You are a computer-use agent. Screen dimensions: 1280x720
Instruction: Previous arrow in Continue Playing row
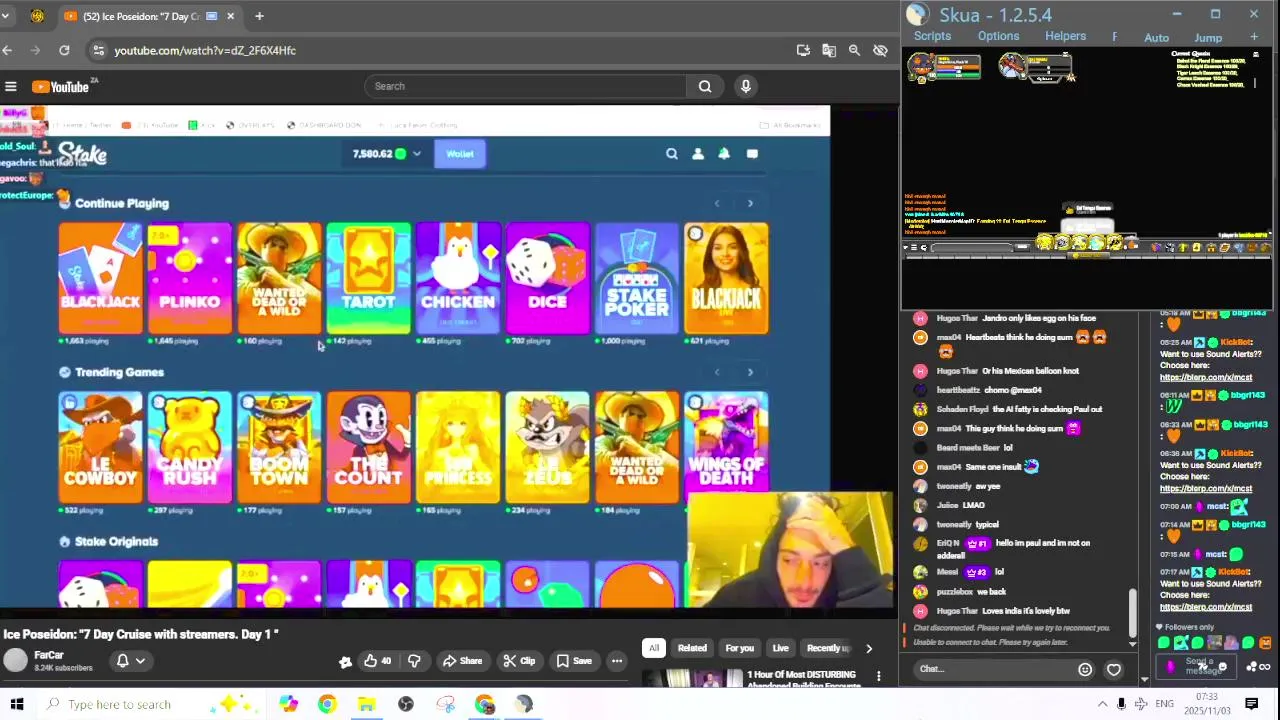(x=717, y=203)
